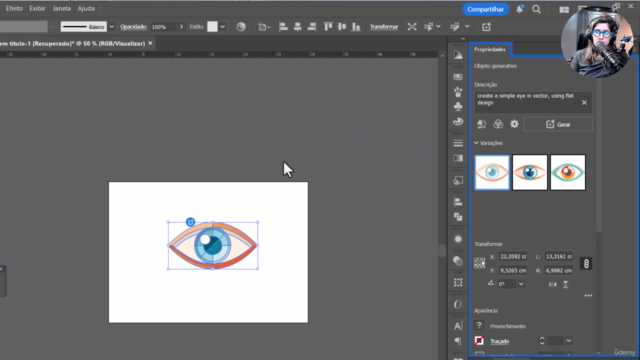Expand the opacity slider arrow

click(182, 27)
